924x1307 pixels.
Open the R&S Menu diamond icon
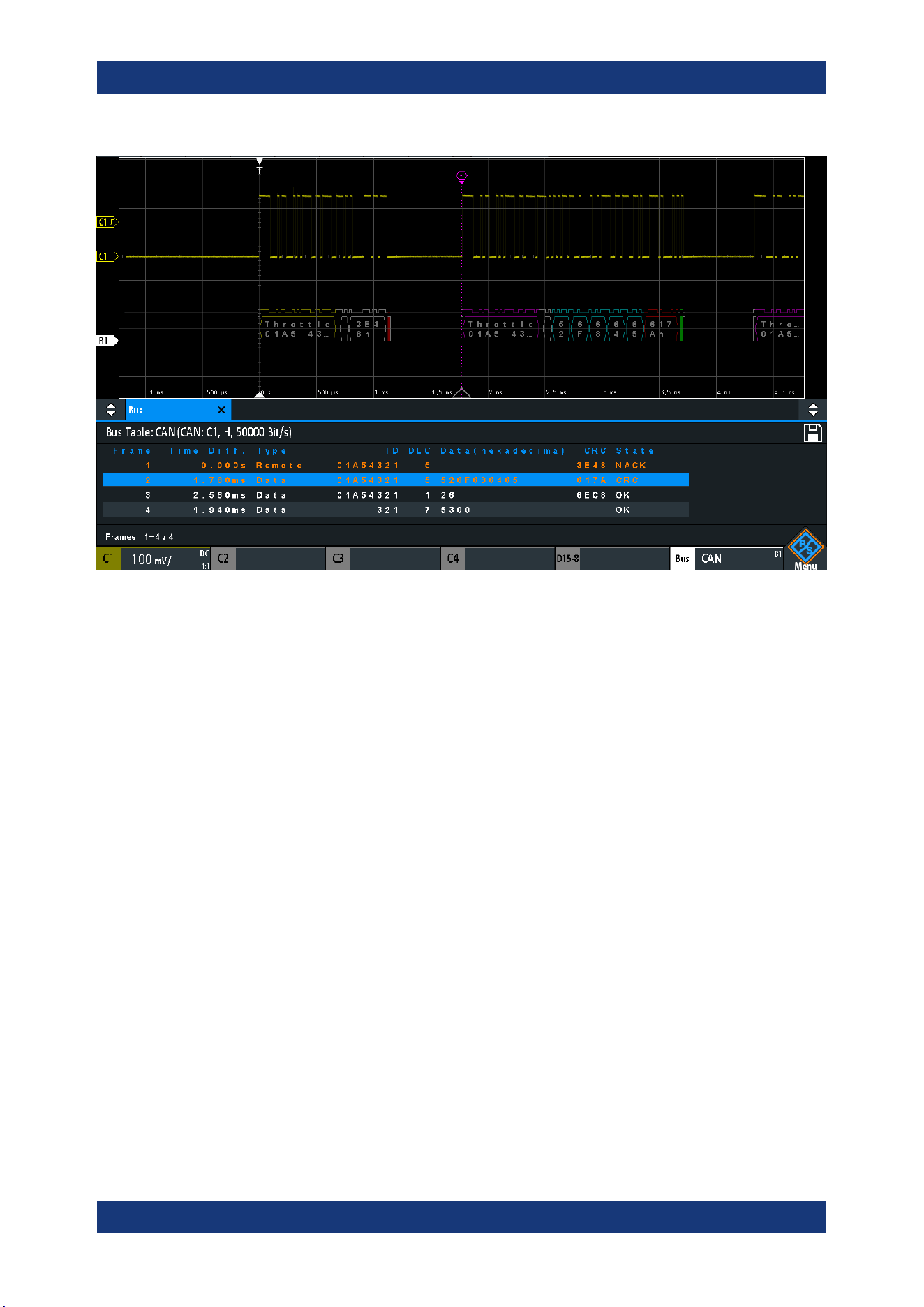click(805, 549)
